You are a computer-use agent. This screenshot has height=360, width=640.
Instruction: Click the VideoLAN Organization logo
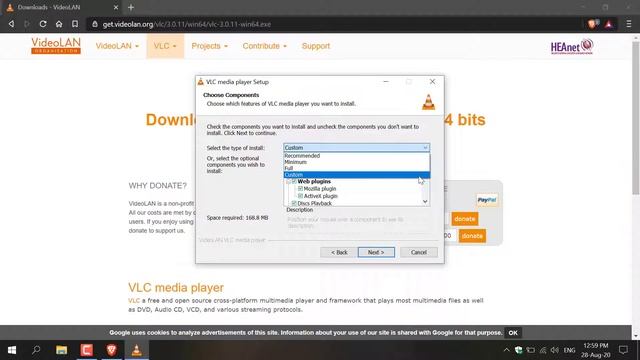[x=56, y=46]
